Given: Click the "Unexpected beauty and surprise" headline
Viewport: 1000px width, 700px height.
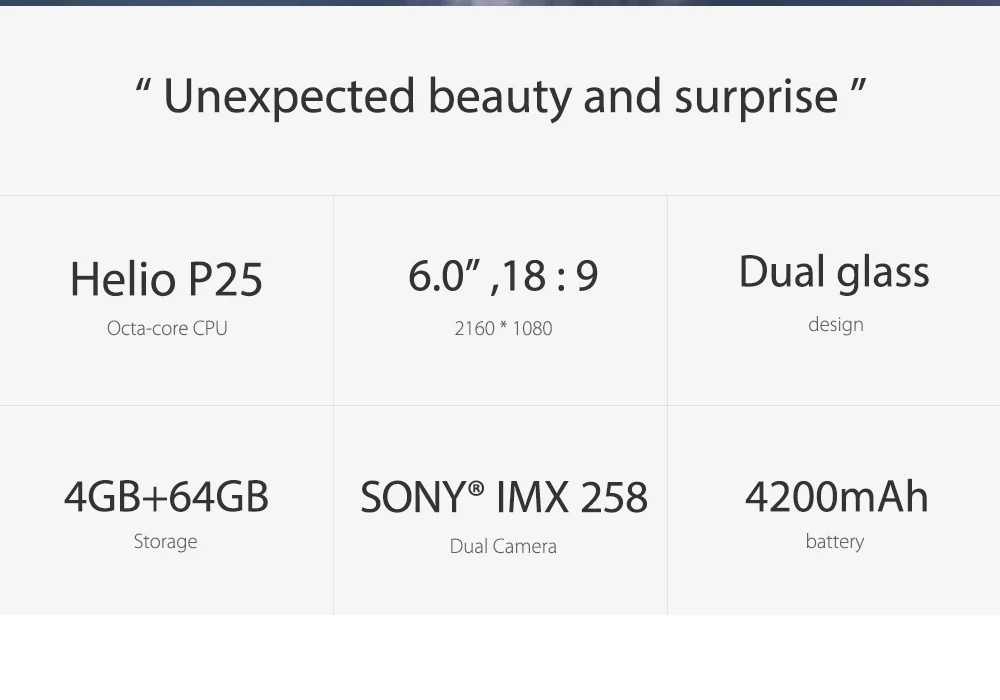Looking at the screenshot, I should click(501, 96).
